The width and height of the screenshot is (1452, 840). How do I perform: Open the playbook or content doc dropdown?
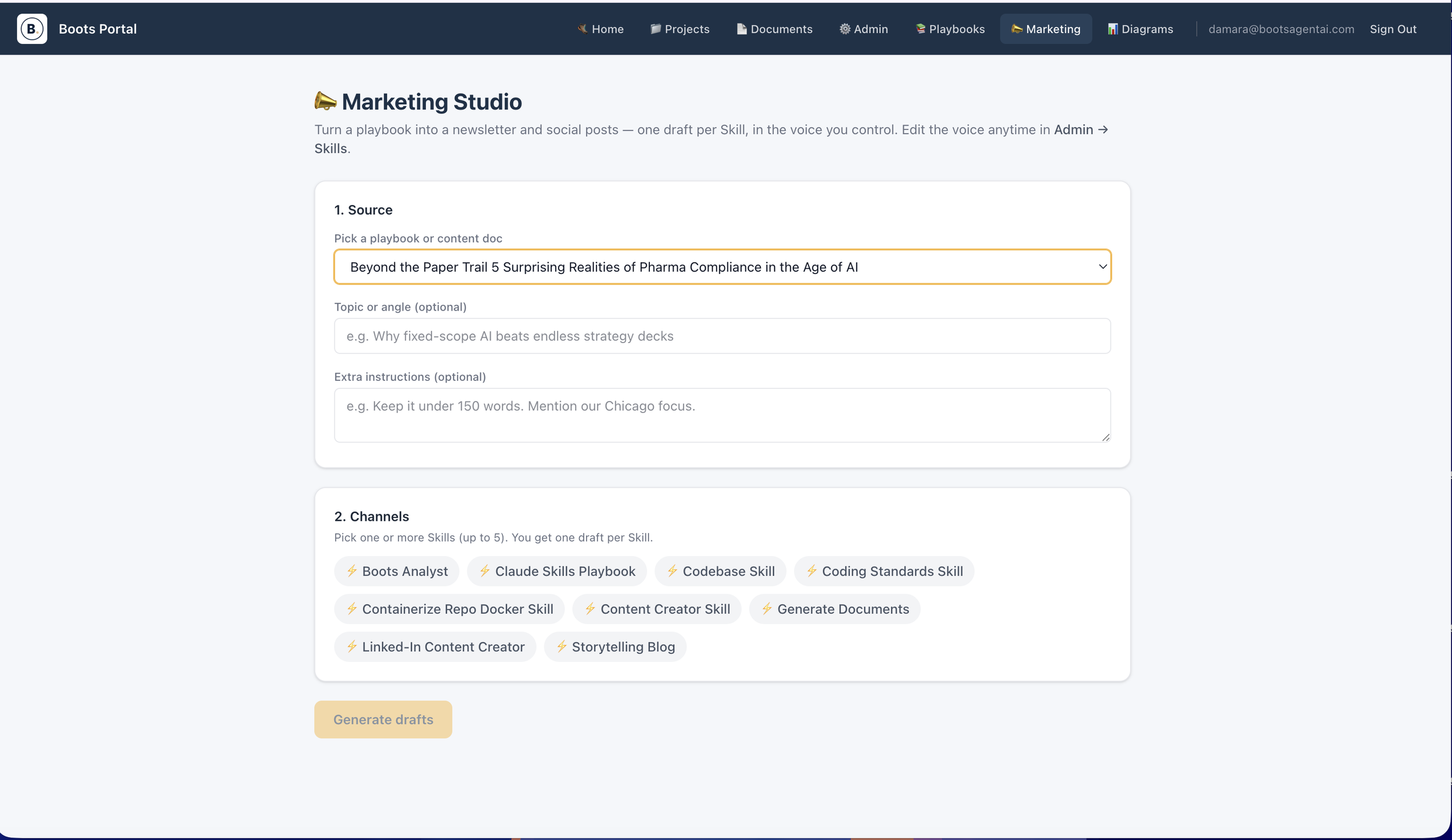[723, 267]
